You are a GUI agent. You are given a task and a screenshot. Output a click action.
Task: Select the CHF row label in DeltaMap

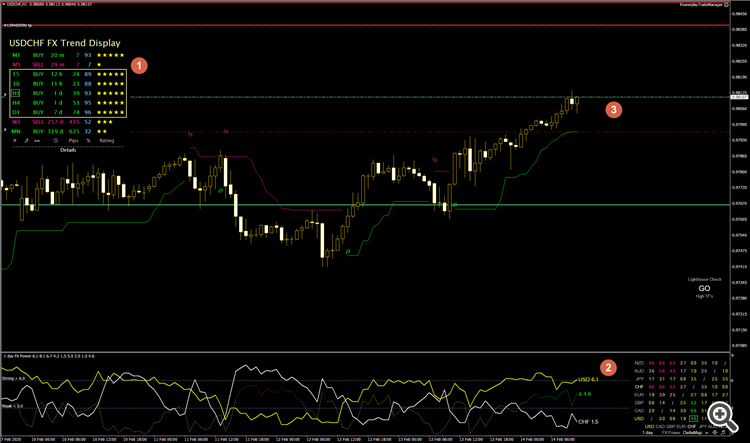639,387
